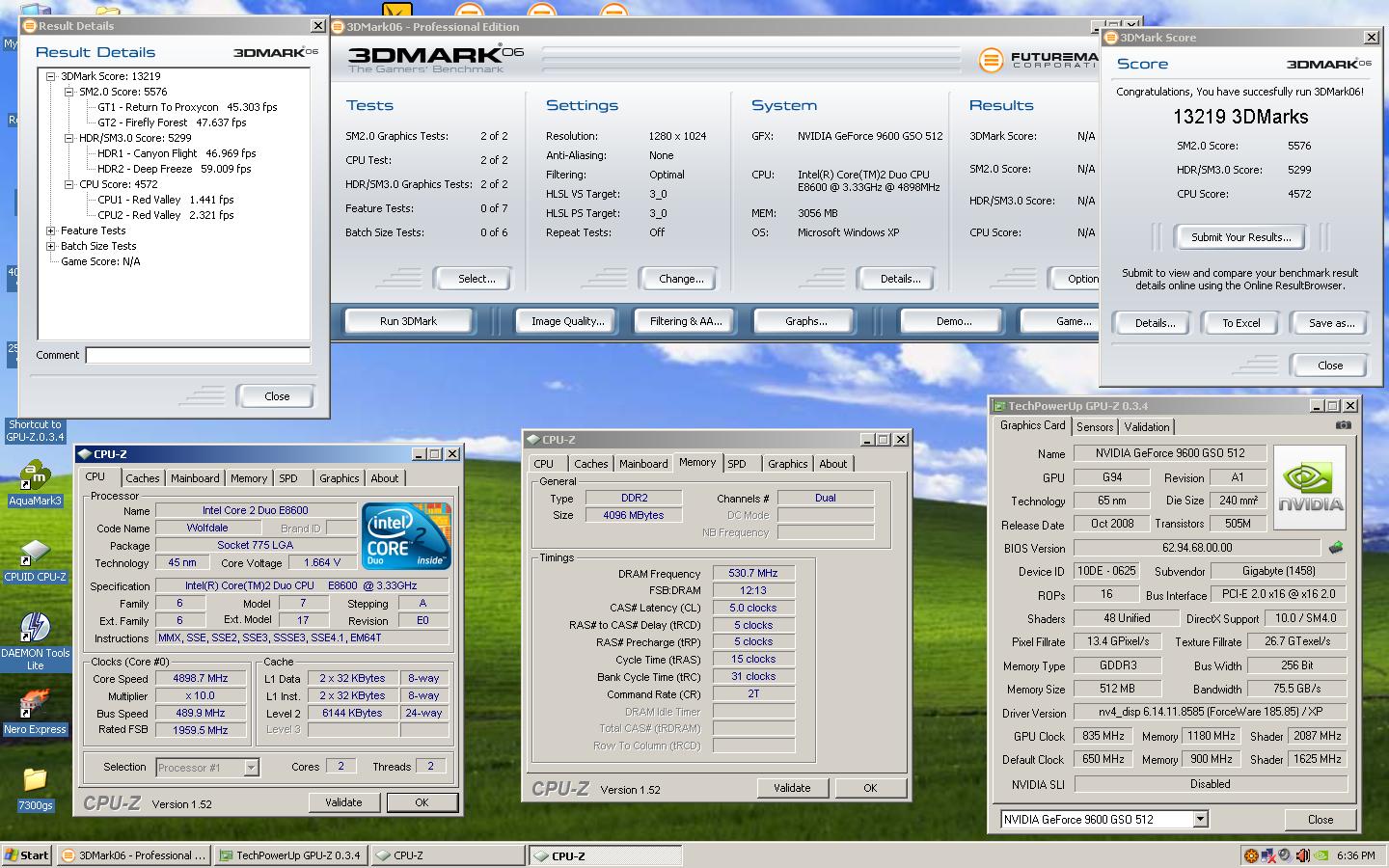Click the Intel Core 2 Duo logo in CPU-Z
The width and height of the screenshot is (1389, 868).
click(406, 535)
